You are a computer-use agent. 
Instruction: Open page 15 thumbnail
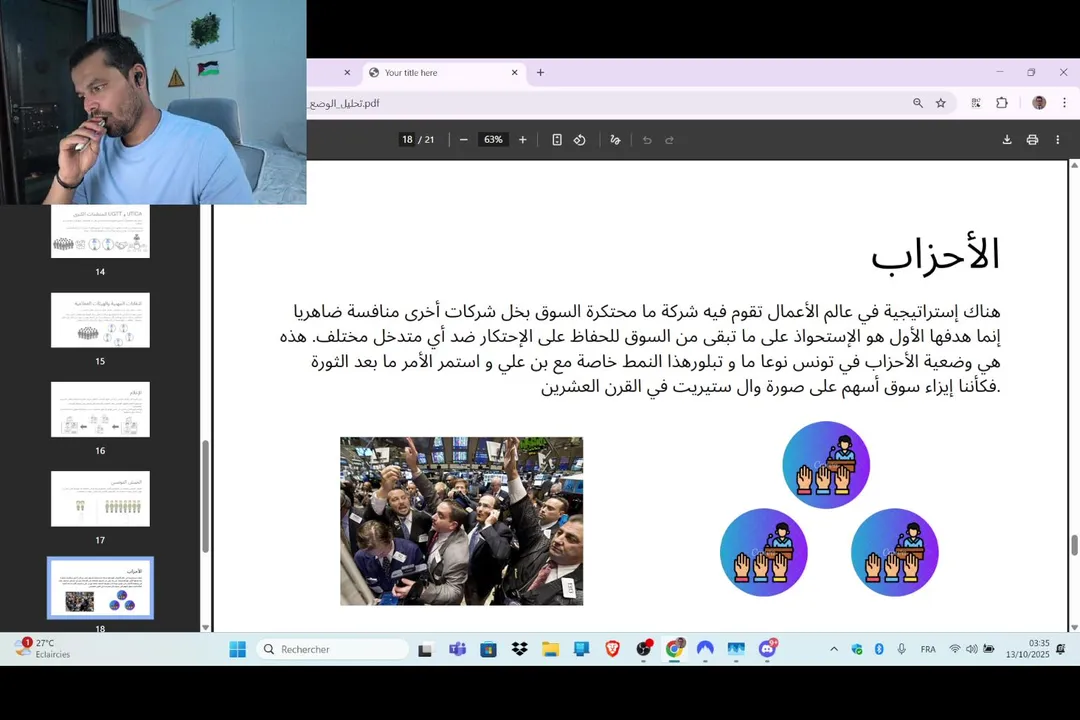[x=100, y=320]
